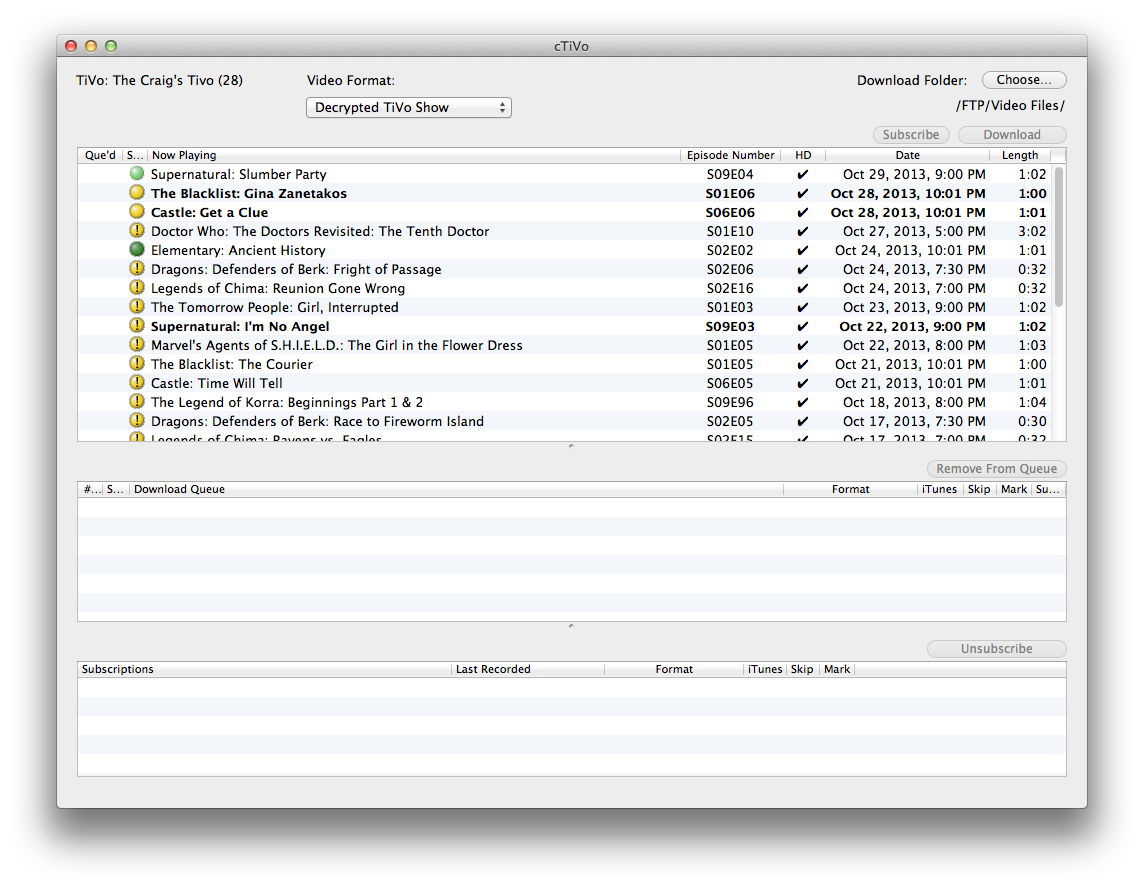
Task: Click HD checkmark for Castle: Get a Clue
Action: pos(803,212)
